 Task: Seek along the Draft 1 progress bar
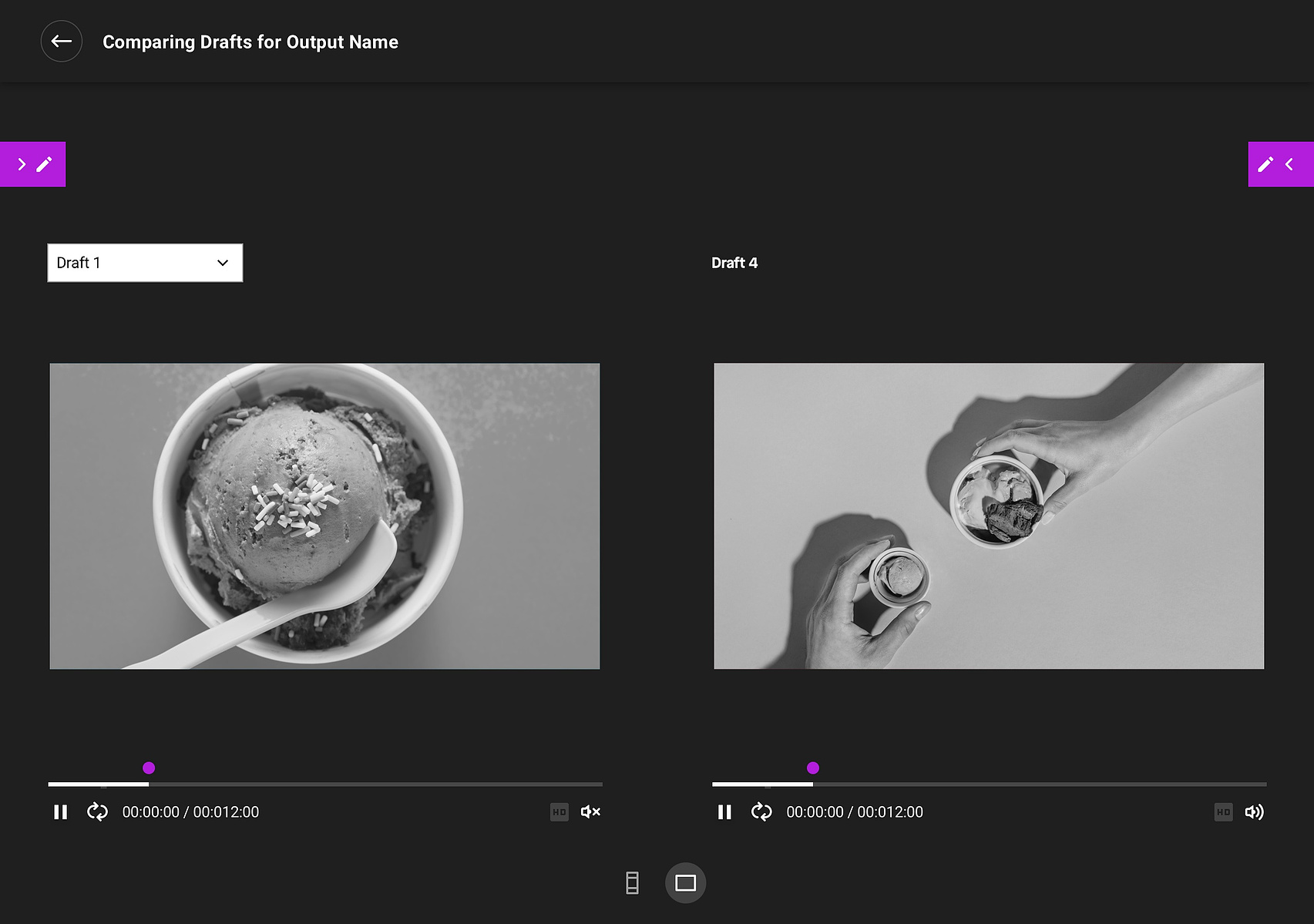(x=325, y=784)
